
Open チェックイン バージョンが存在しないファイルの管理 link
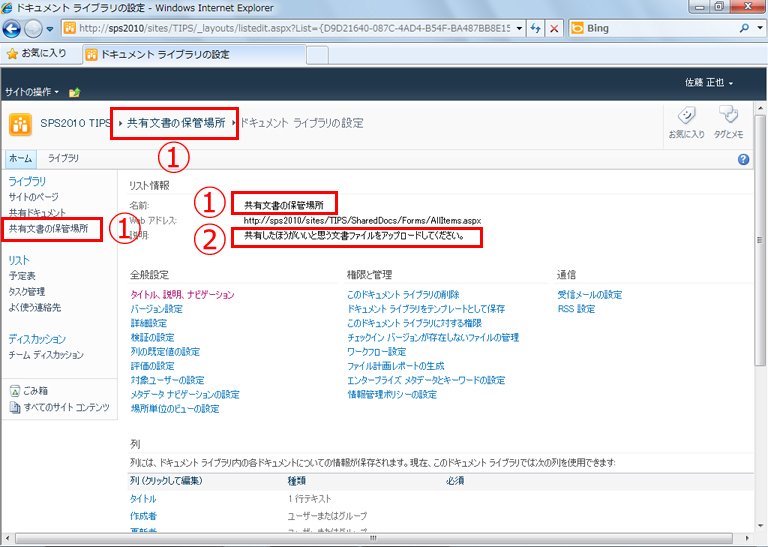[x=433, y=337]
